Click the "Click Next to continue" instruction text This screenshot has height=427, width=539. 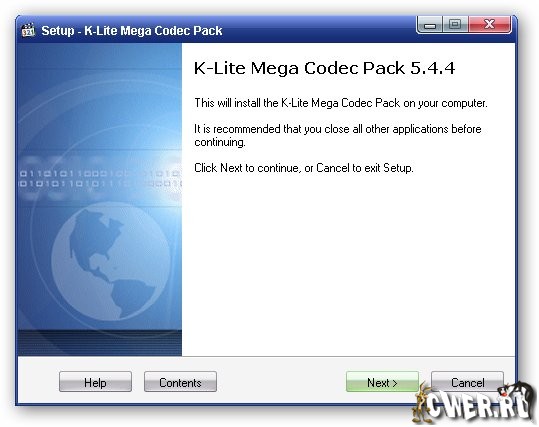304,168
